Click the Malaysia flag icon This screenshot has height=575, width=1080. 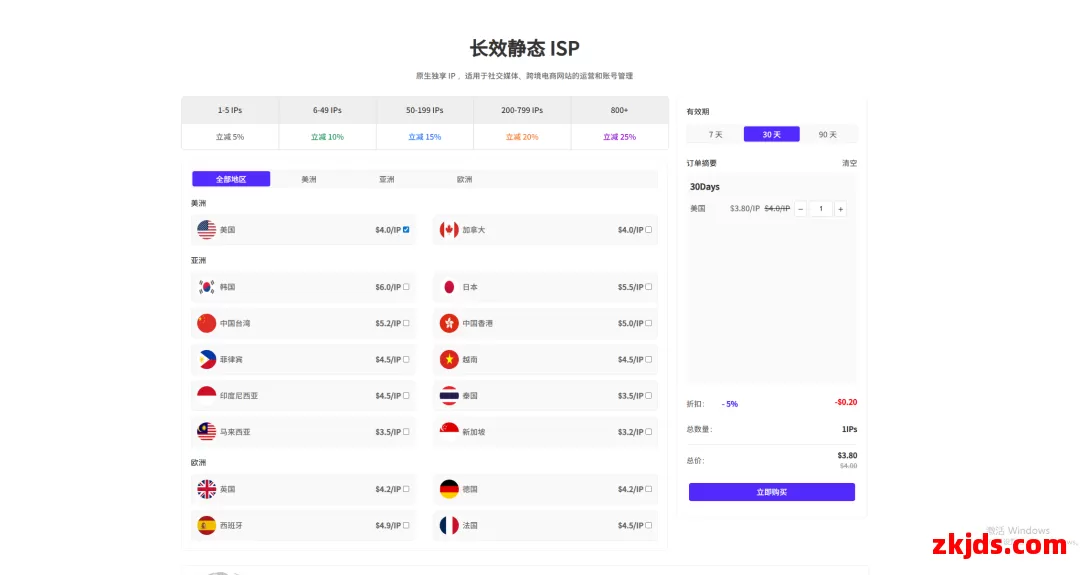point(207,432)
